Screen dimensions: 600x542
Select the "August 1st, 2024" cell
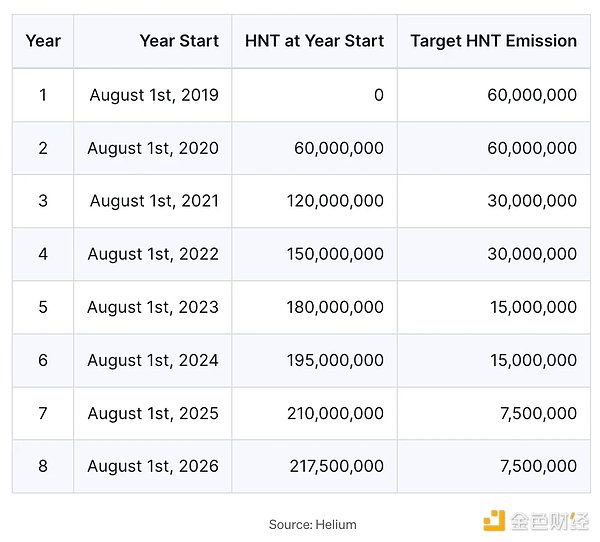coord(153,360)
